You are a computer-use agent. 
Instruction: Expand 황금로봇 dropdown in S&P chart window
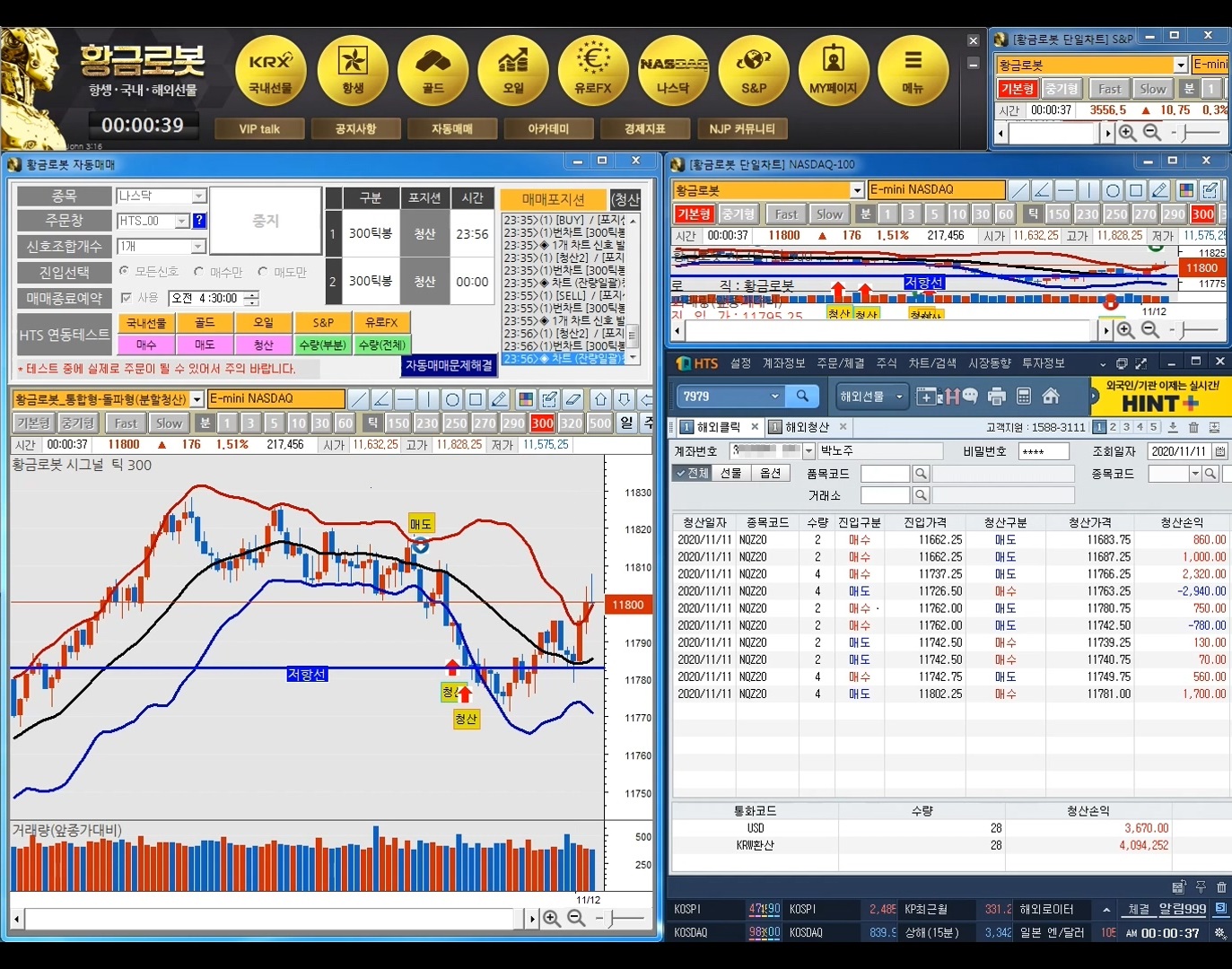click(1181, 65)
